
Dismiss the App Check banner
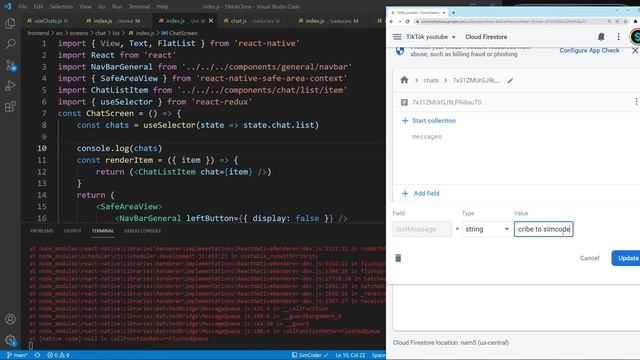635,51
